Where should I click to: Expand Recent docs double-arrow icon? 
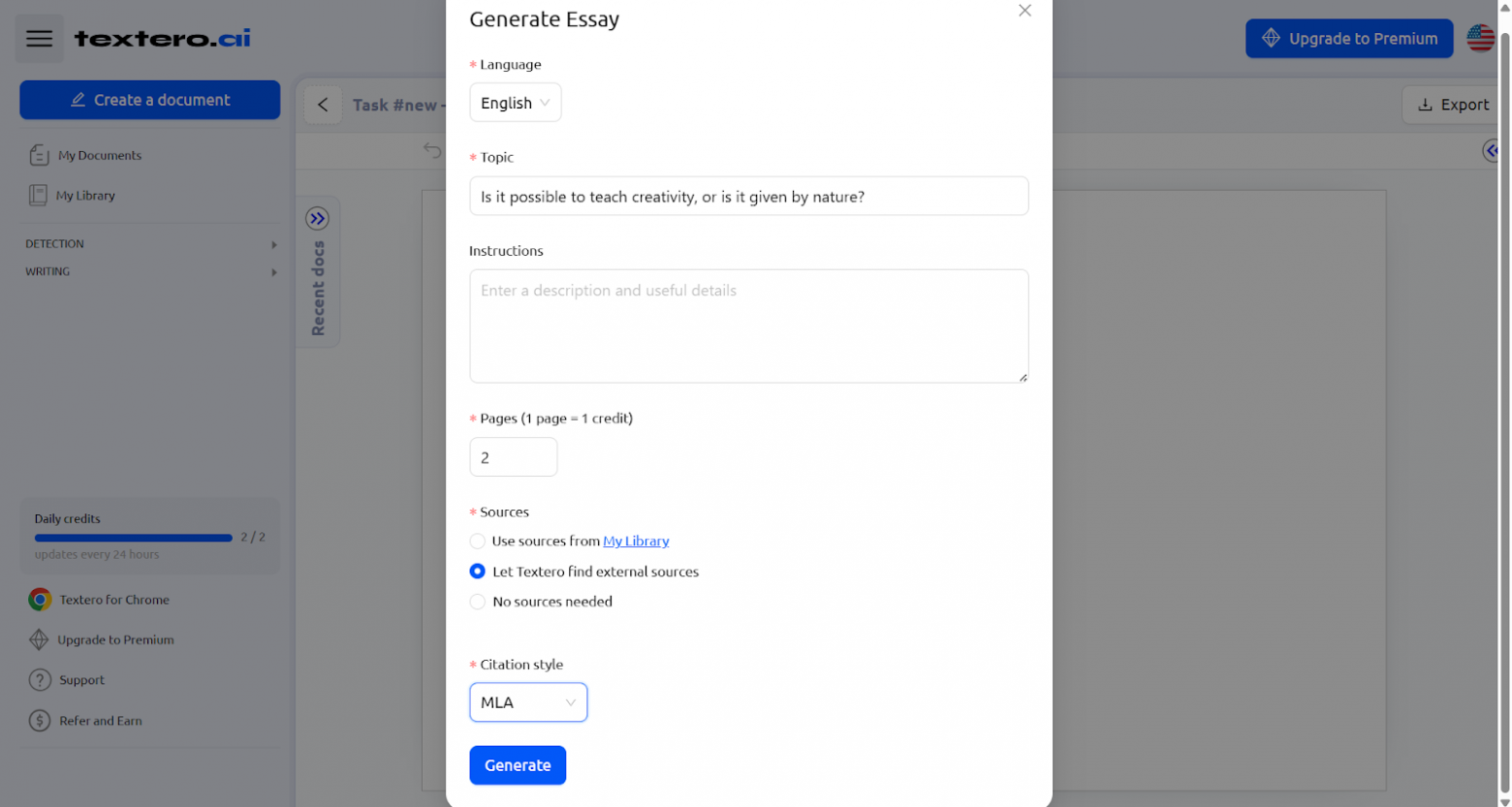[317, 218]
